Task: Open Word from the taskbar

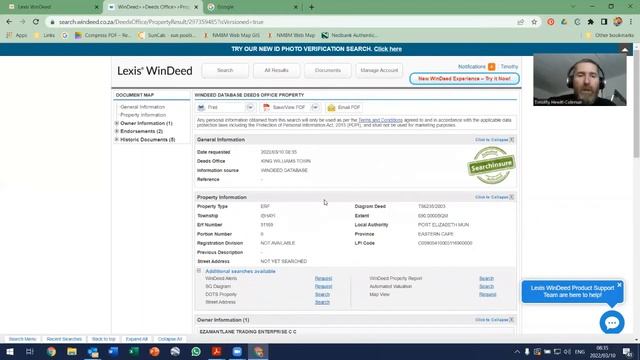Action: tap(113, 351)
